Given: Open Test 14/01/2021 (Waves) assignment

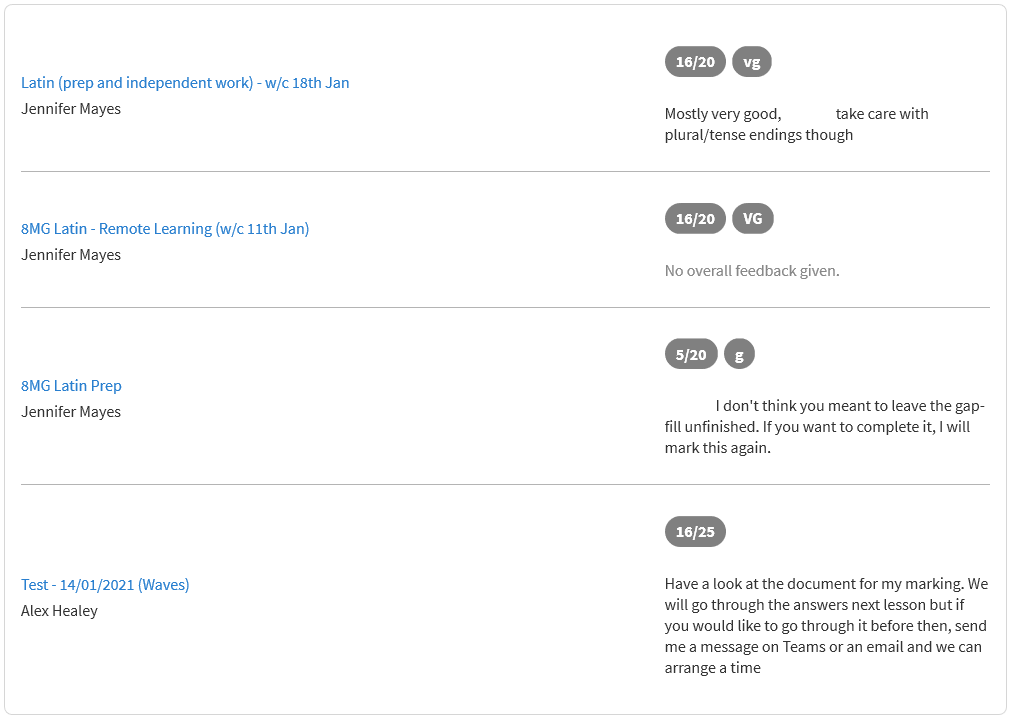Looking at the screenshot, I should 105,585.
